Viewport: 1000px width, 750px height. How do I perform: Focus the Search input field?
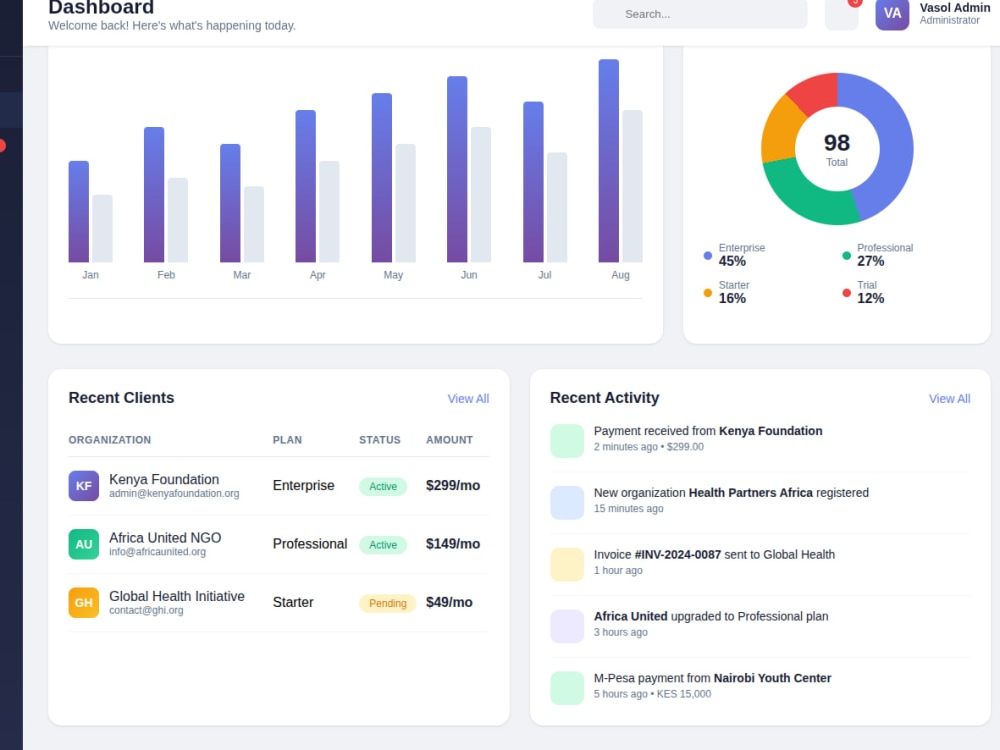pos(700,14)
